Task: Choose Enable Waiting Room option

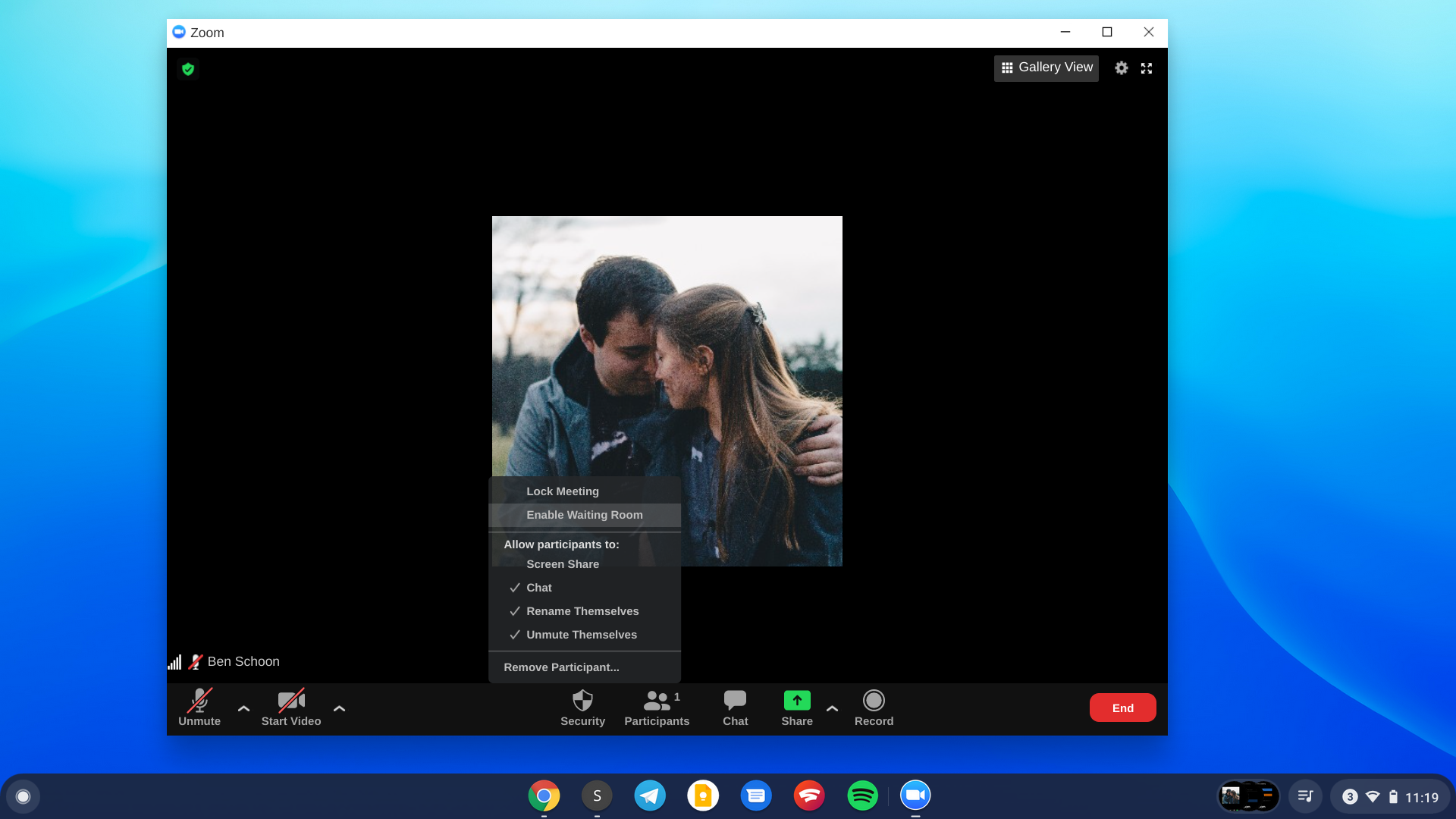Action: click(584, 515)
